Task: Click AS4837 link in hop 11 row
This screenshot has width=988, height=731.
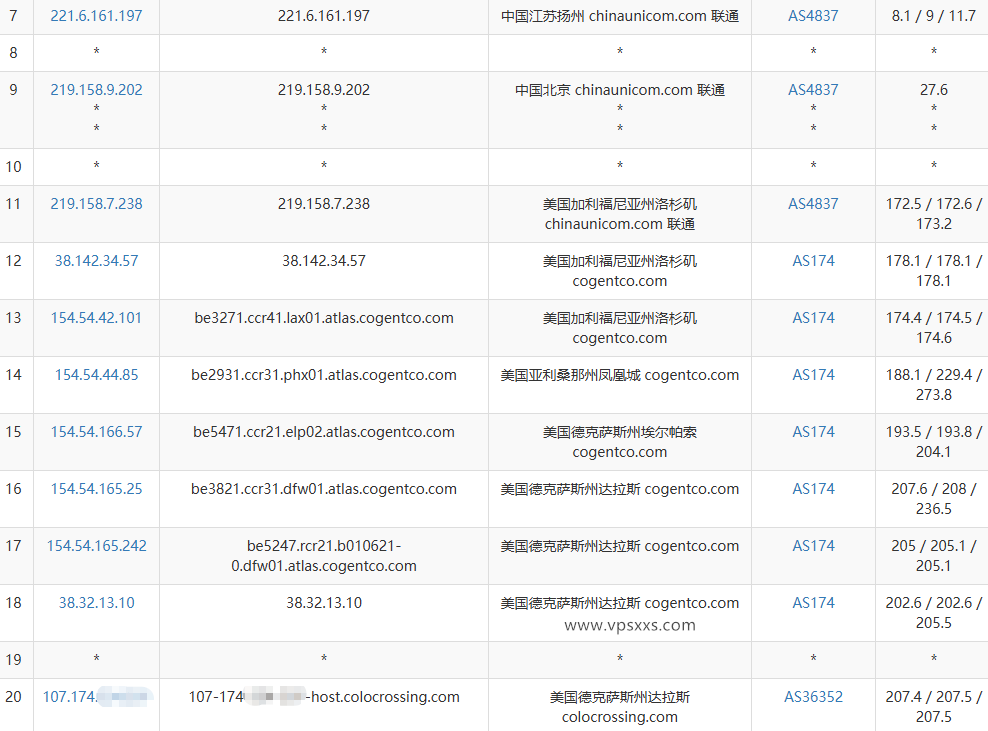Action: (x=813, y=204)
